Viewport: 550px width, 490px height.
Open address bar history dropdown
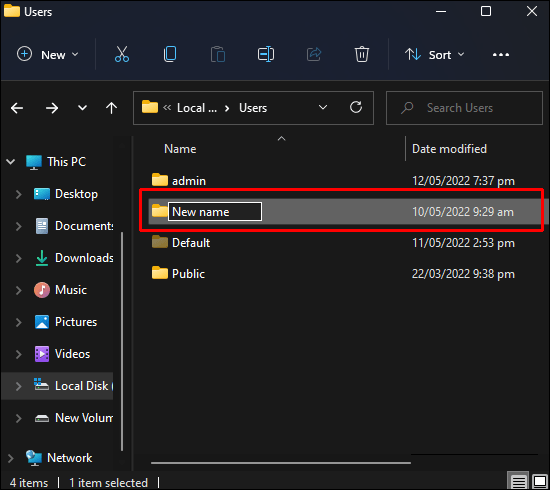click(x=323, y=107)
